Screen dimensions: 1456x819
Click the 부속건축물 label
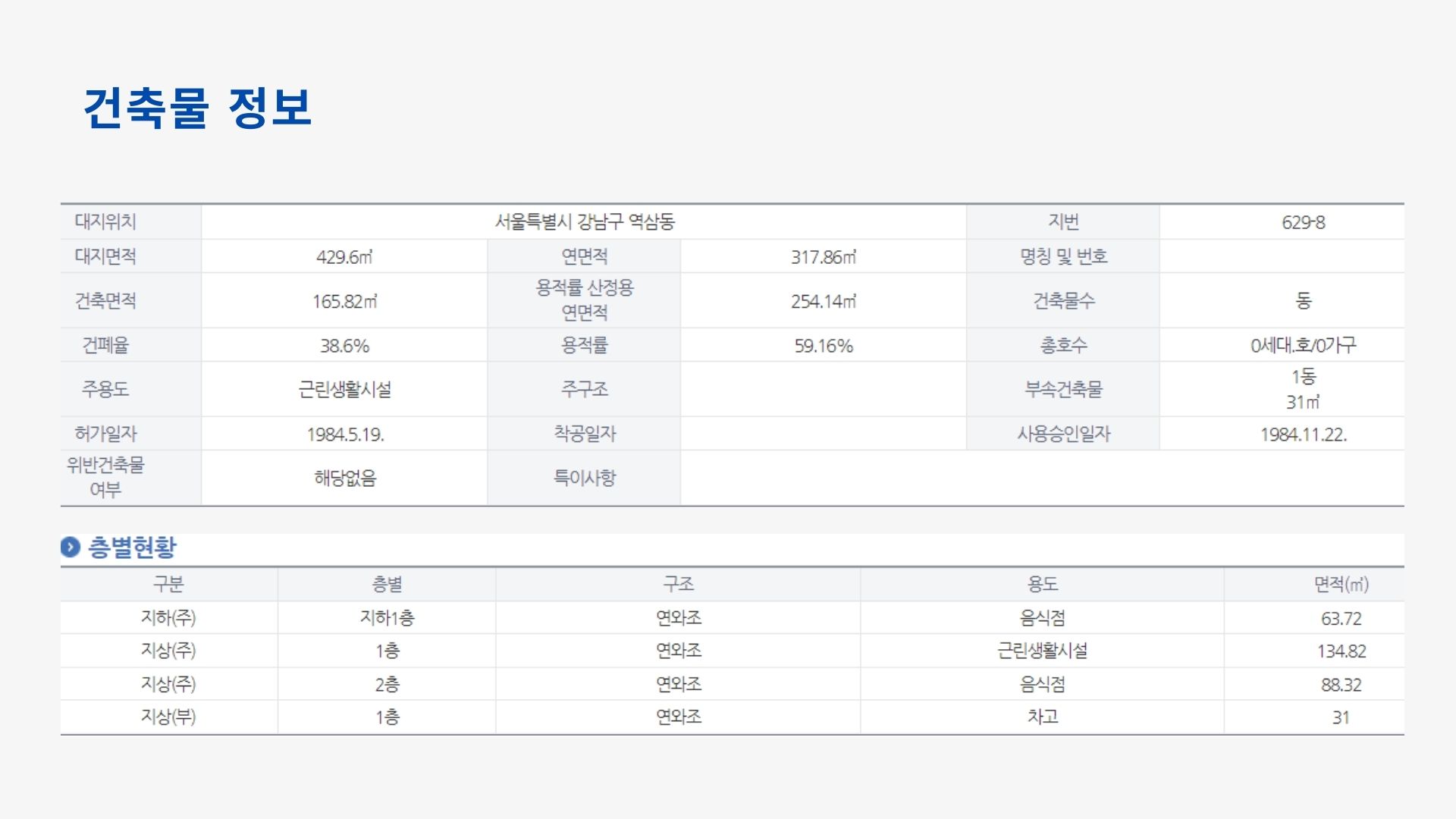pos(1063,389)
